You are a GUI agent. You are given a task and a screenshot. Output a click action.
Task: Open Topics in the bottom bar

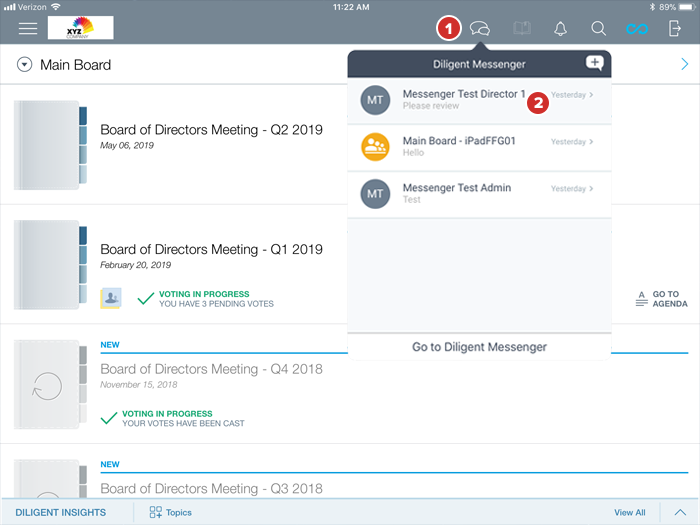(171, 512)
